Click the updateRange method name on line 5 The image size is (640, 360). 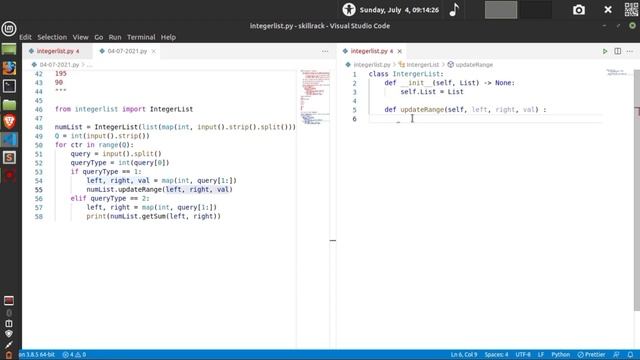click(422, 110)
